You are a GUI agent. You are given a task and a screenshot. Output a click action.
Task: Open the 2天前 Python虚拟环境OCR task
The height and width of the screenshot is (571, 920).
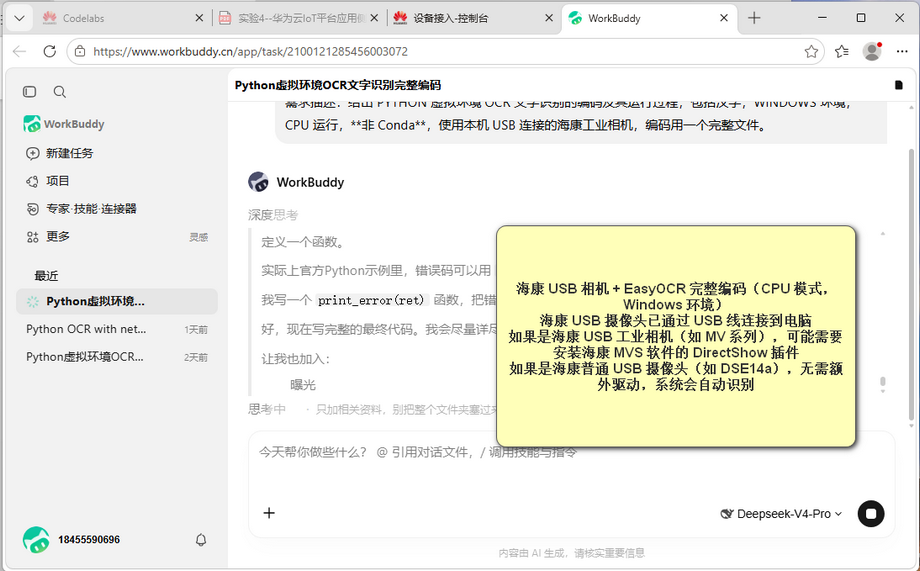click(117, 357)
